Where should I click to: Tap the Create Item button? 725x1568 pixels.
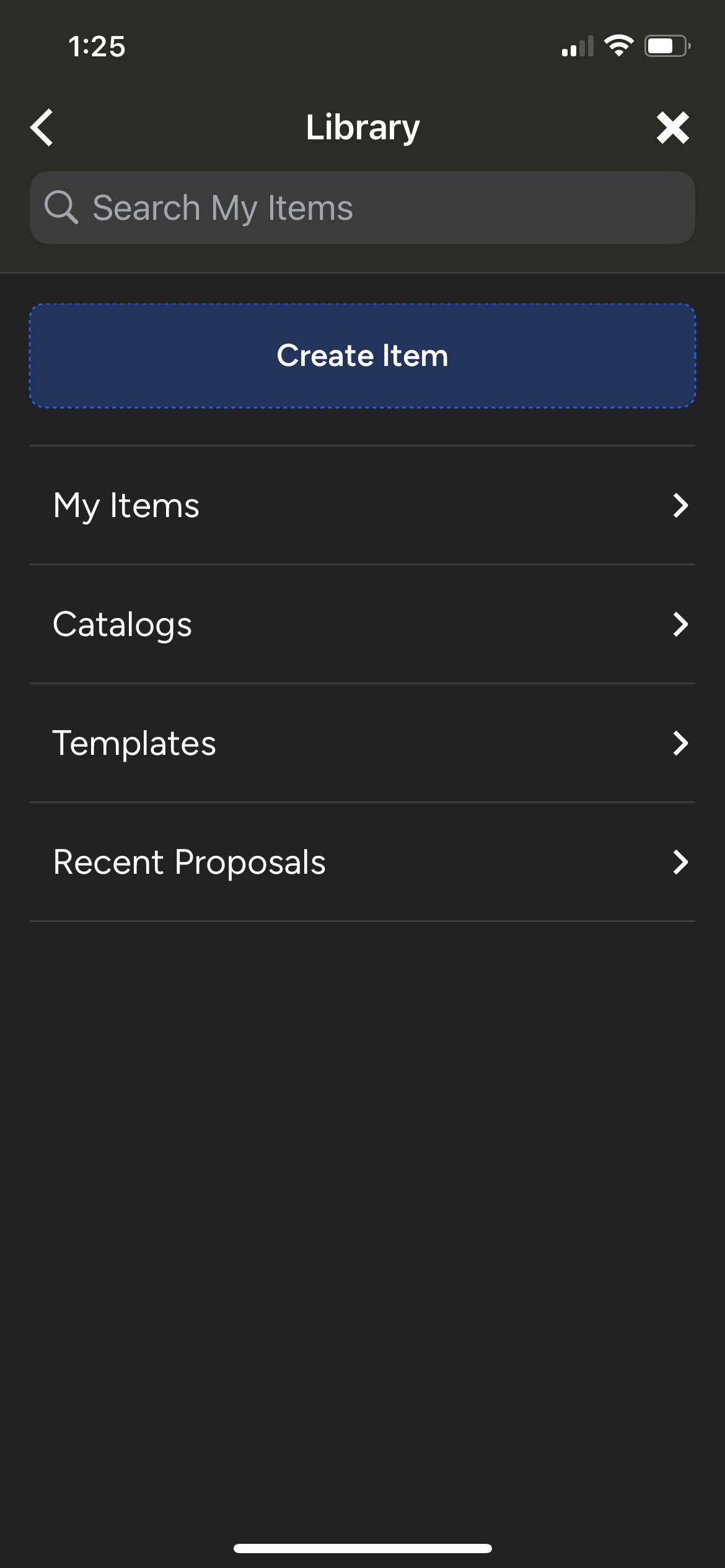(362, 355)
